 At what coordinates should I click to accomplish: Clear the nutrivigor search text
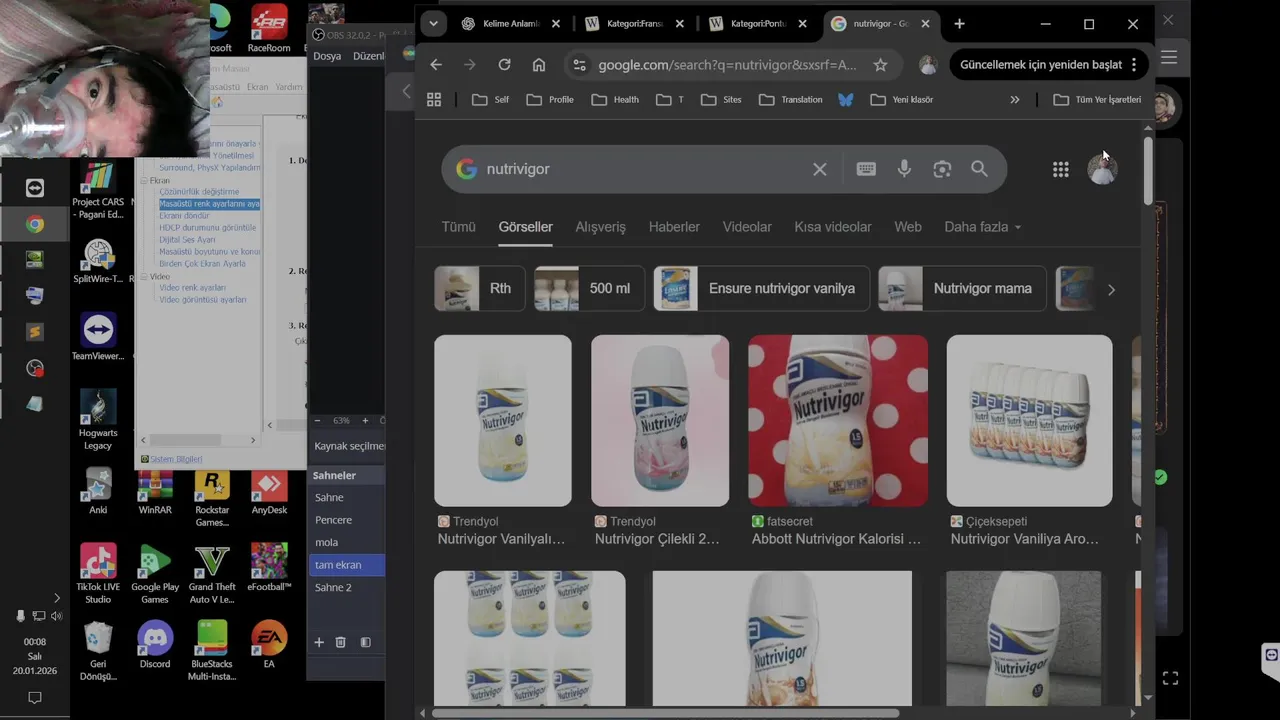820,169
